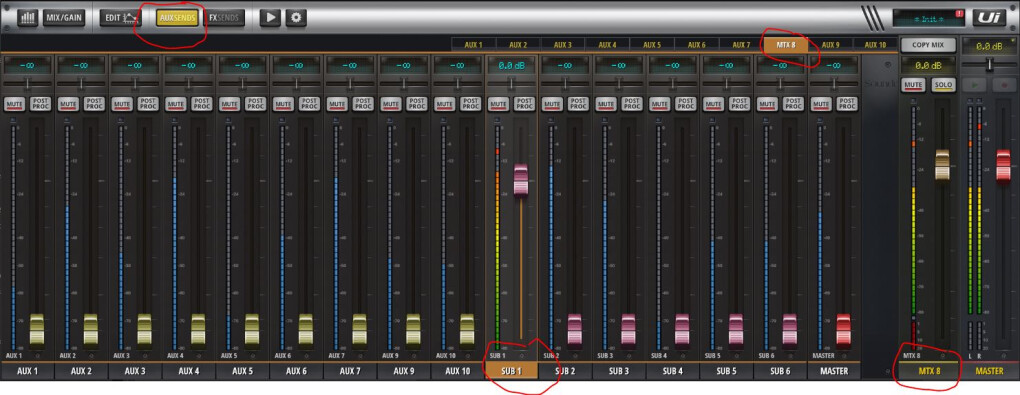Mute the SUB 1 channel
This screenshot has width=1020, height=395.
click(498, 103)
